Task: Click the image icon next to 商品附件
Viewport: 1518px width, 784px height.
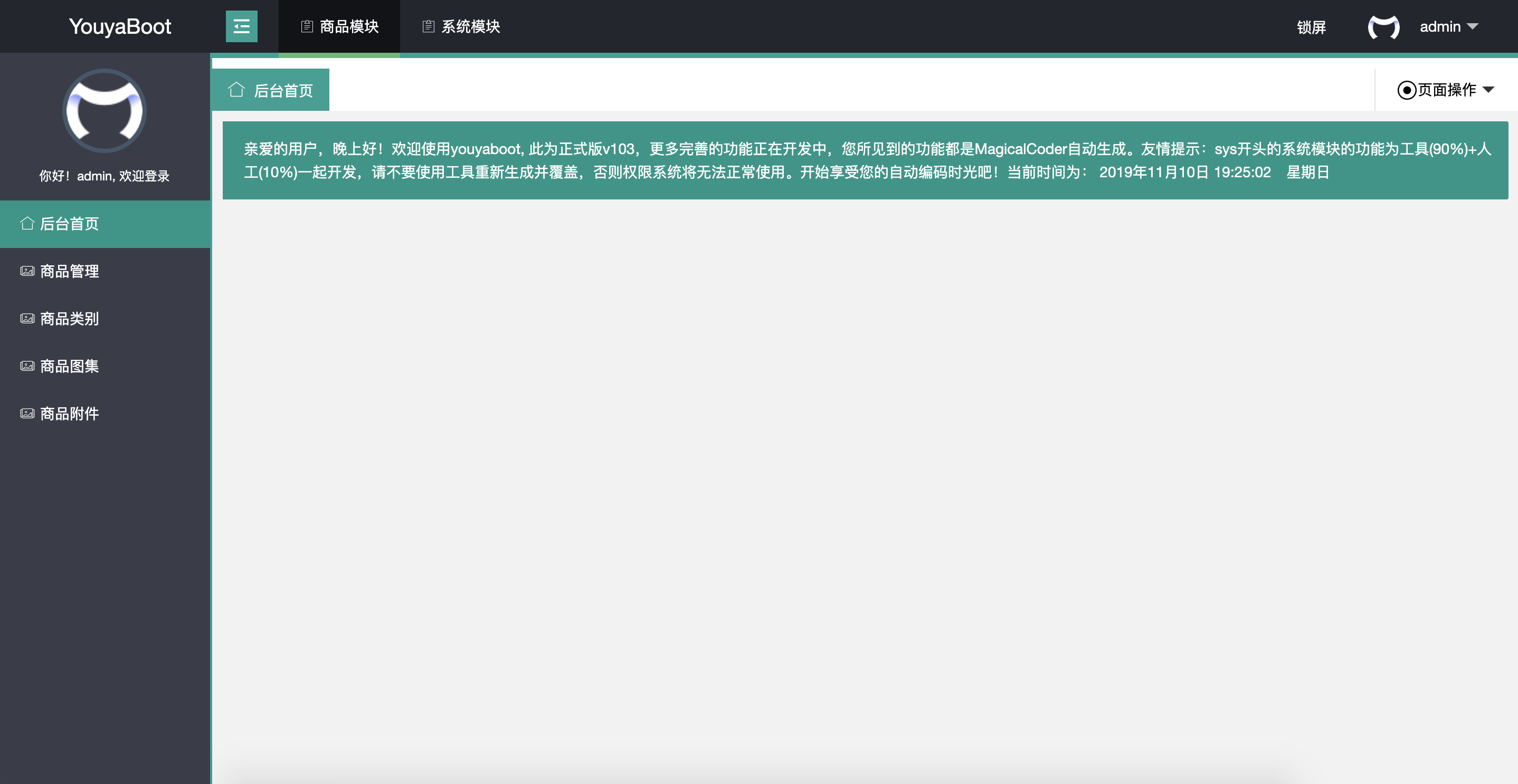Action: click(x=27, y=414)
